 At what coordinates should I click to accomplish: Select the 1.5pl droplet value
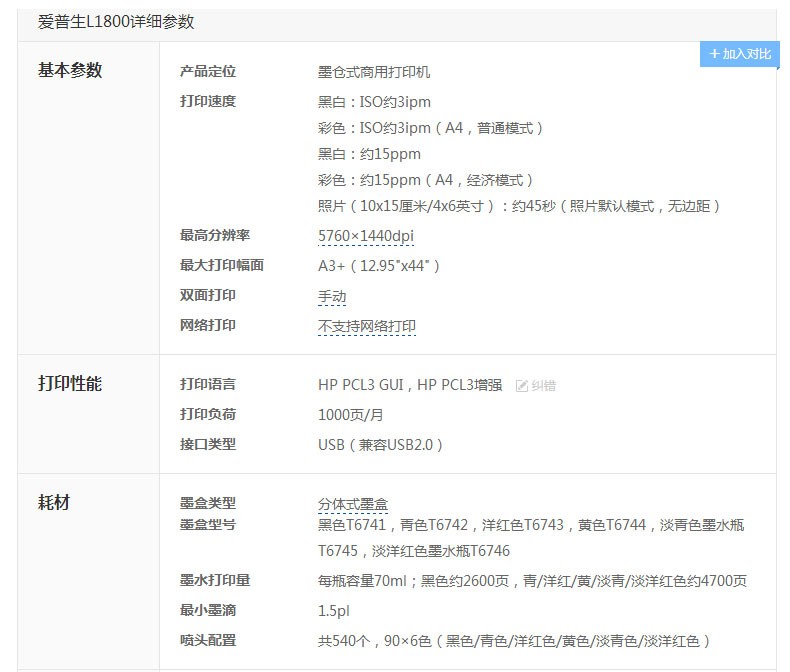[x=334, y=611]
